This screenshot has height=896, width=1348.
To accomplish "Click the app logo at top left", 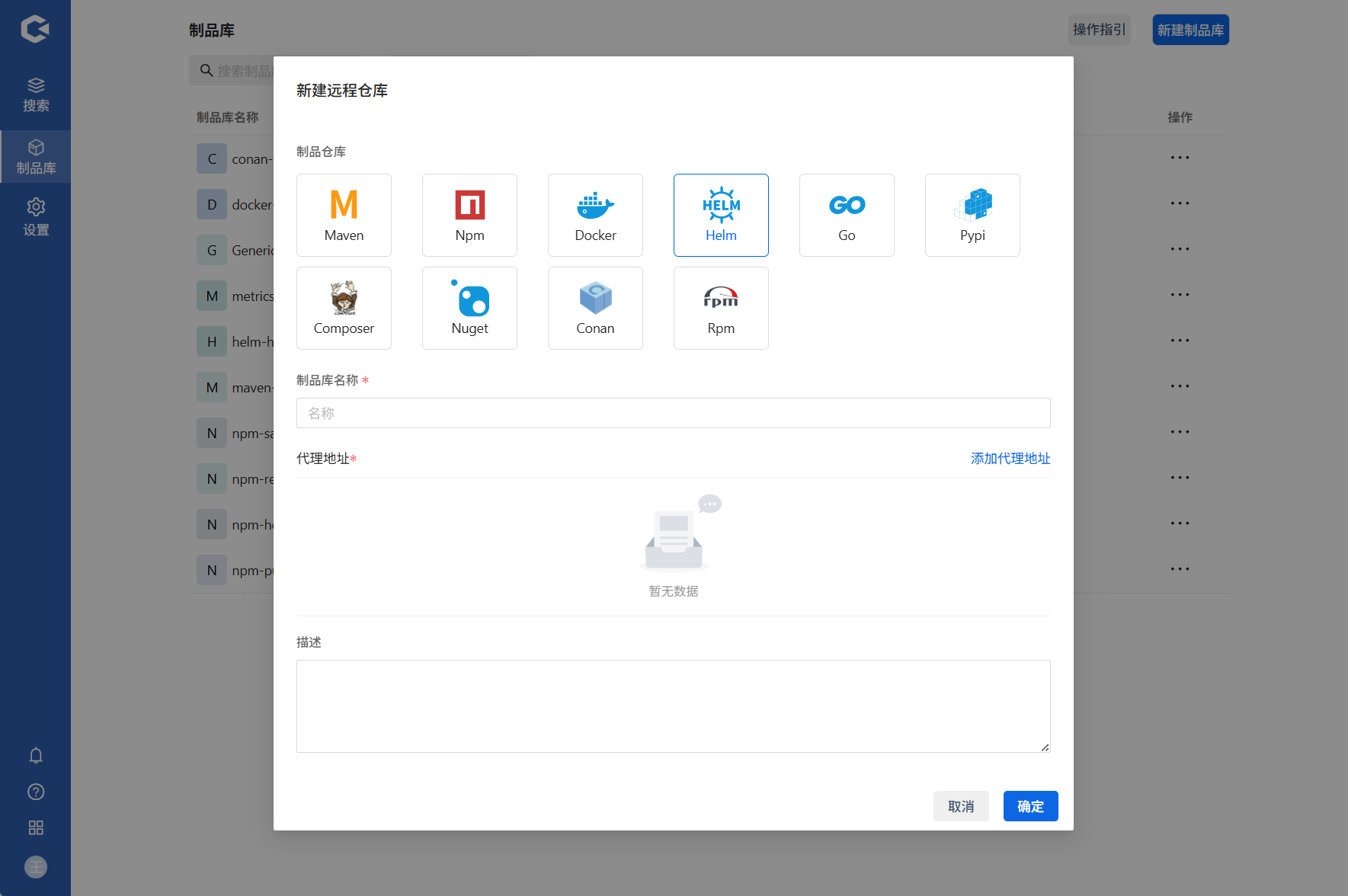I will pos(35,29).
